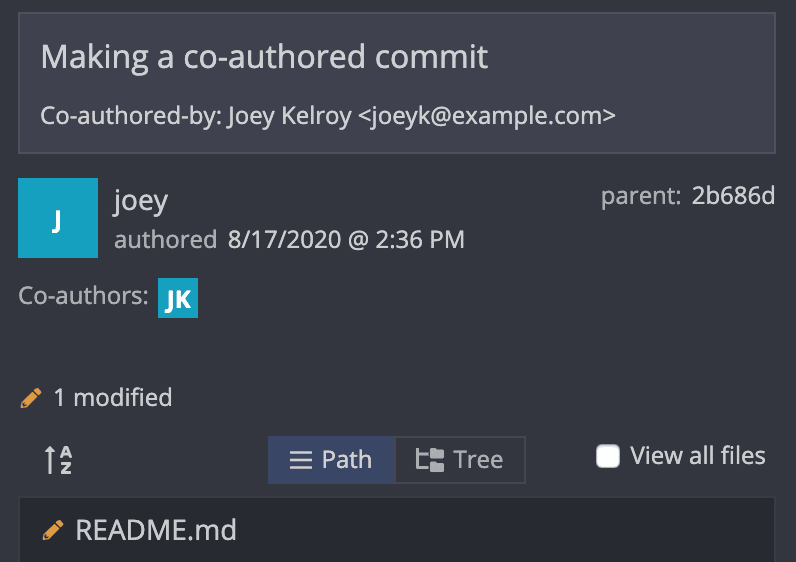
Task: Switch file list to Path view
Action: coord(331,460)
